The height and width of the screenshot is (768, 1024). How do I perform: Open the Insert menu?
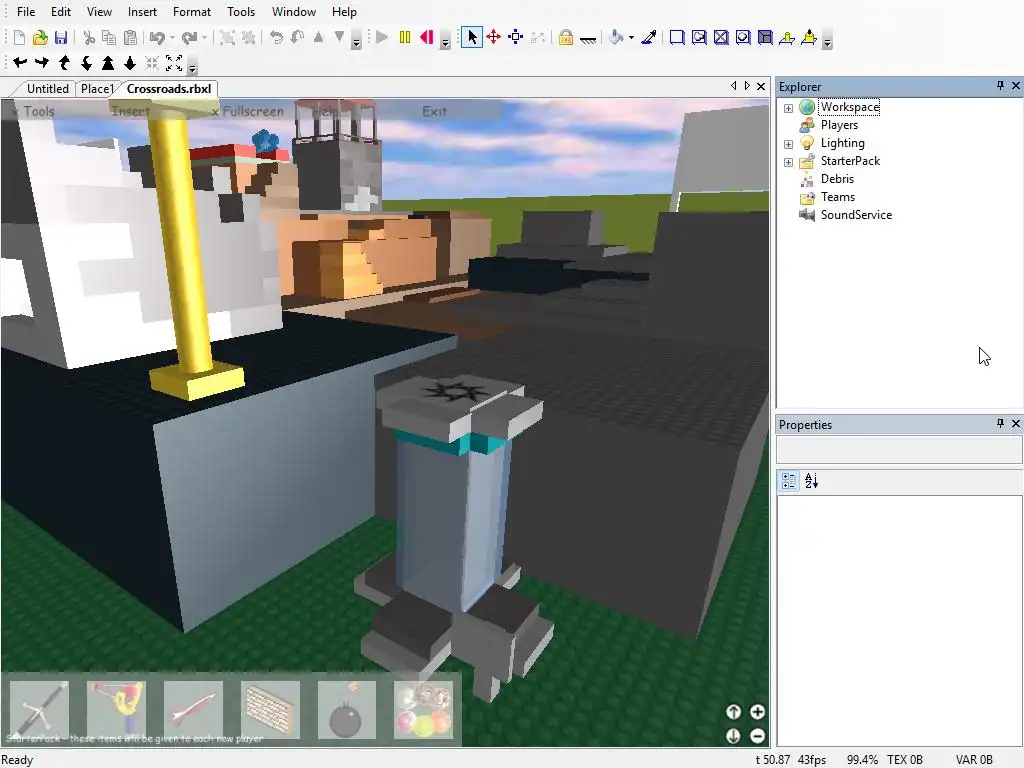click(x=142, y=12)
